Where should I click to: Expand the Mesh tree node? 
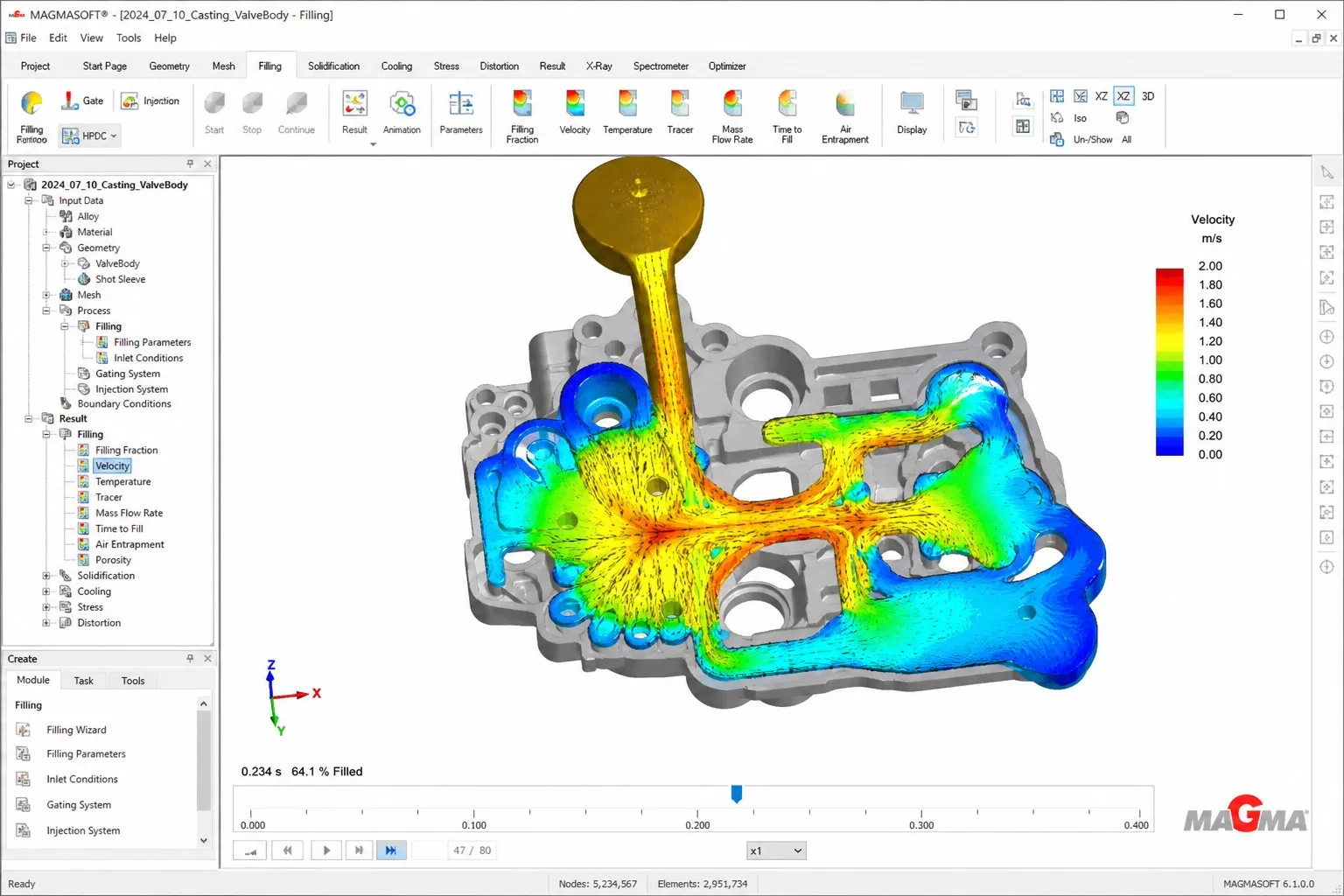(x=46, y=295)
